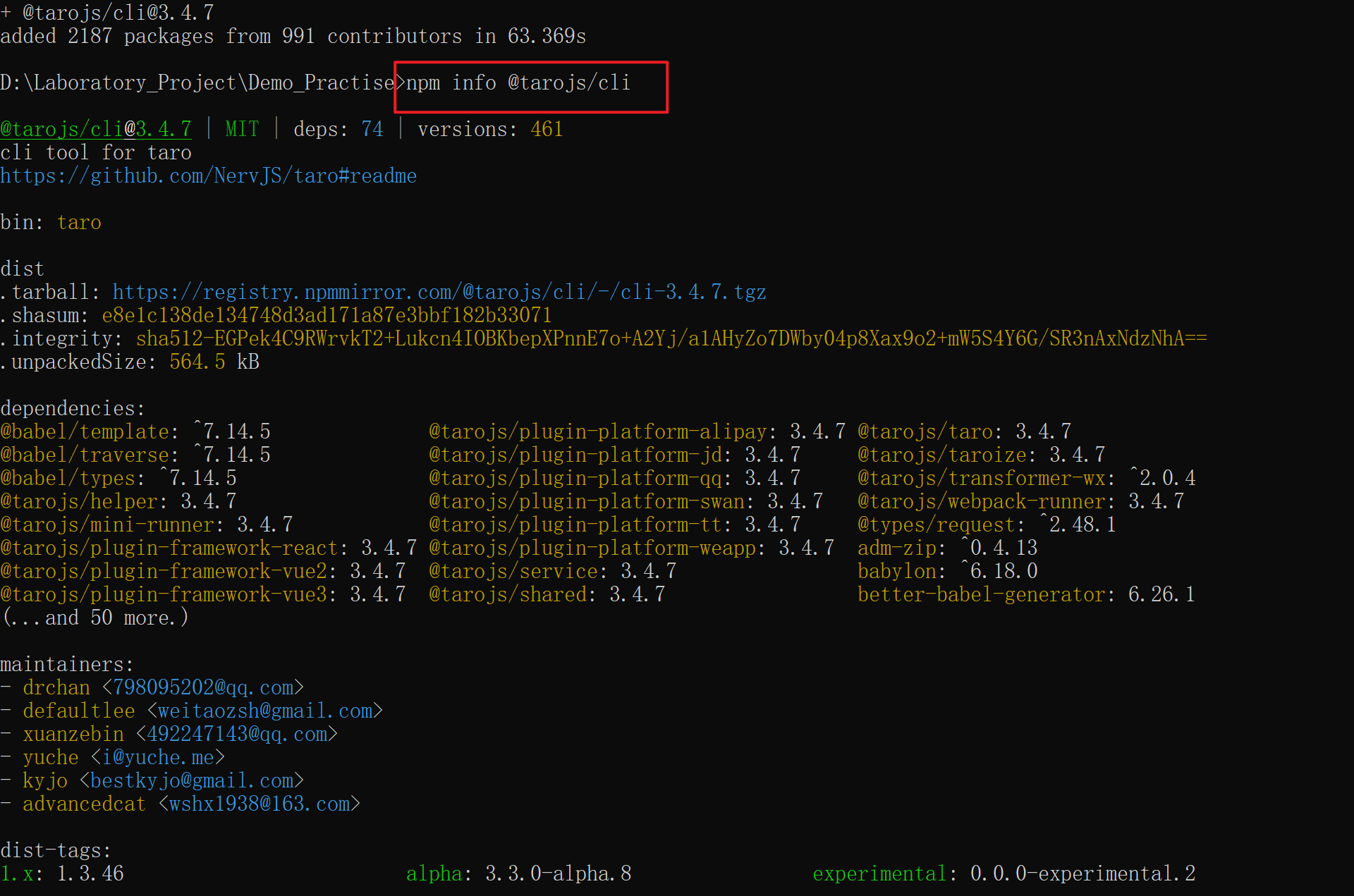This screenshot has height=896, width=1354.
Task: Click the drchan maintainer email address
Action: click(203, 687)
